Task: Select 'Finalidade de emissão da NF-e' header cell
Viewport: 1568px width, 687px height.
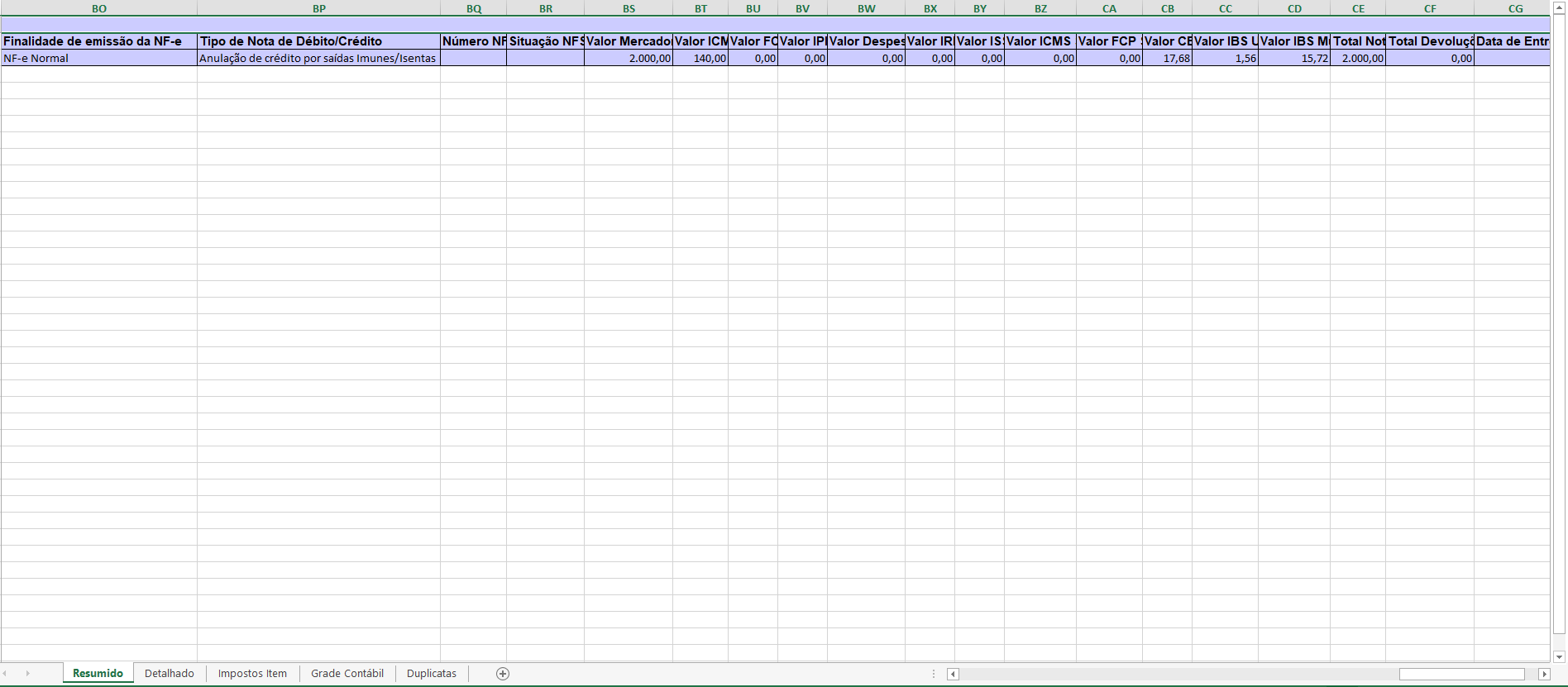Action: (x=99, y=41)
